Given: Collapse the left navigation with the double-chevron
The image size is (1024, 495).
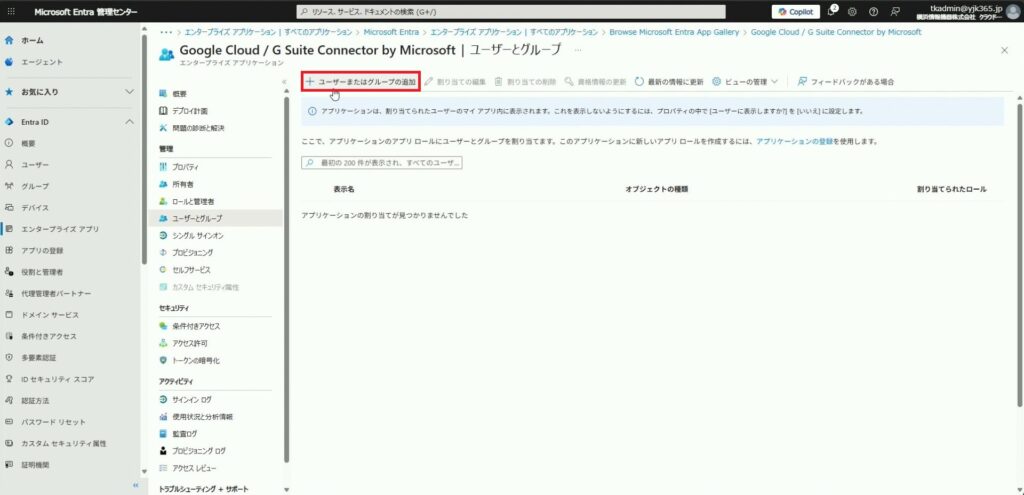Looking at the screenshot, I should coord(136,485).
